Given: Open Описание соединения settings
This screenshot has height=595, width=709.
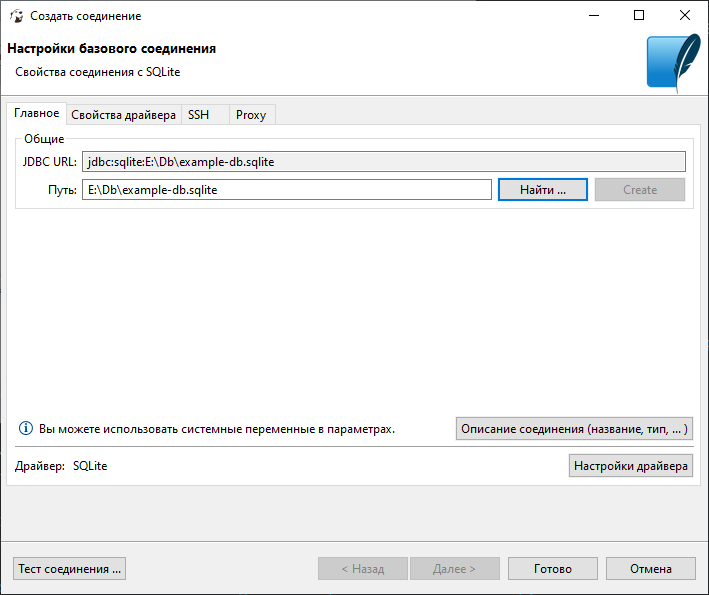Looking at the screenshot, I should pyautogui.click(x=574, y=429).
